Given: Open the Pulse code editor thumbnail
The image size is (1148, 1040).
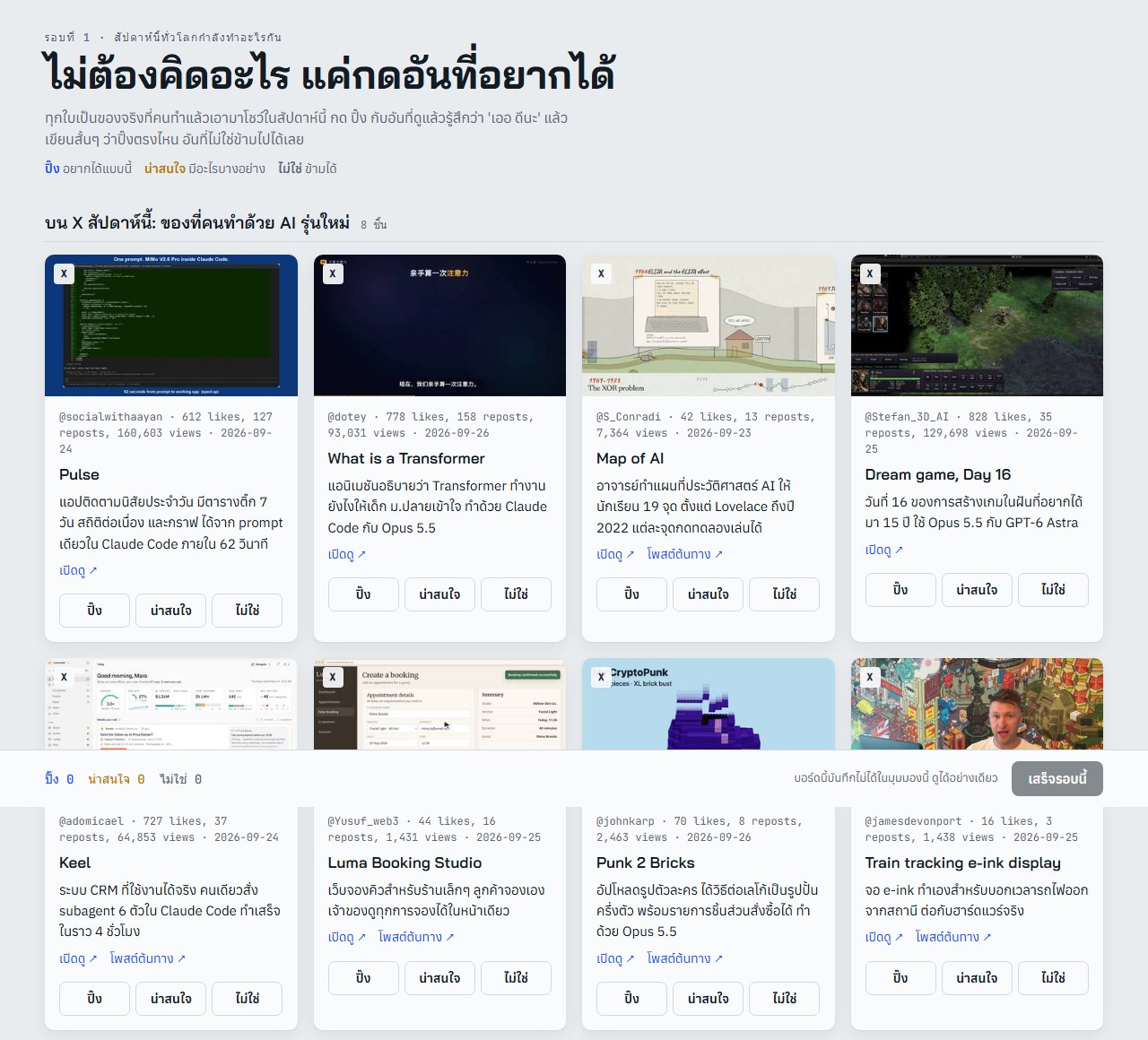Looking at the screenshot, I should coord(171,325).
